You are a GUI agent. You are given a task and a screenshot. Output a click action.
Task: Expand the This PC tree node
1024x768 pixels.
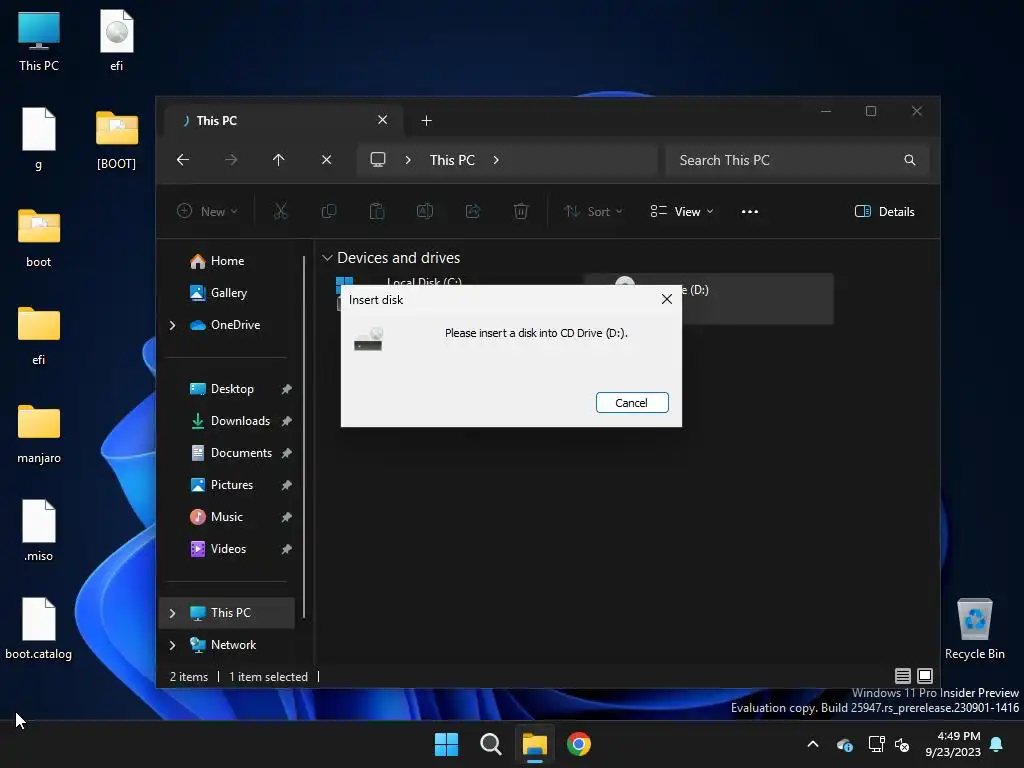point(172,613)
